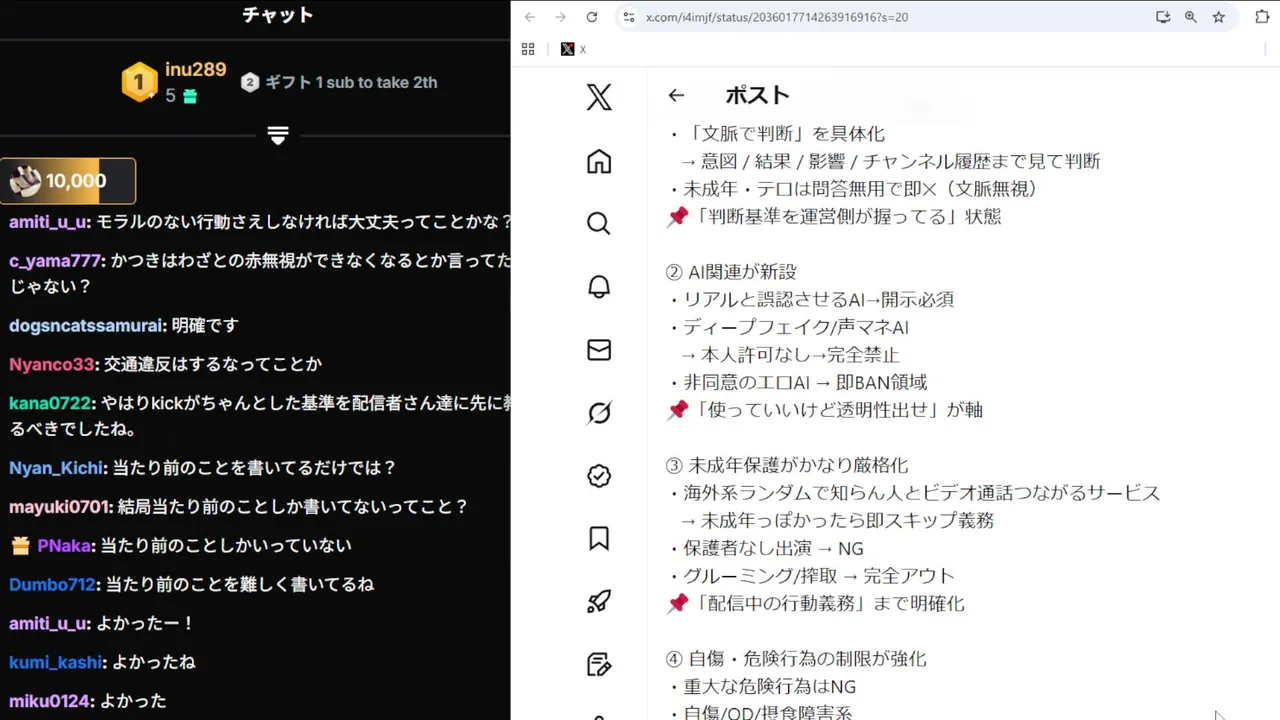The width and height of the screenshot is (1280, 720).
Task: Open X messages envelope icon
Action: point(599,350)
